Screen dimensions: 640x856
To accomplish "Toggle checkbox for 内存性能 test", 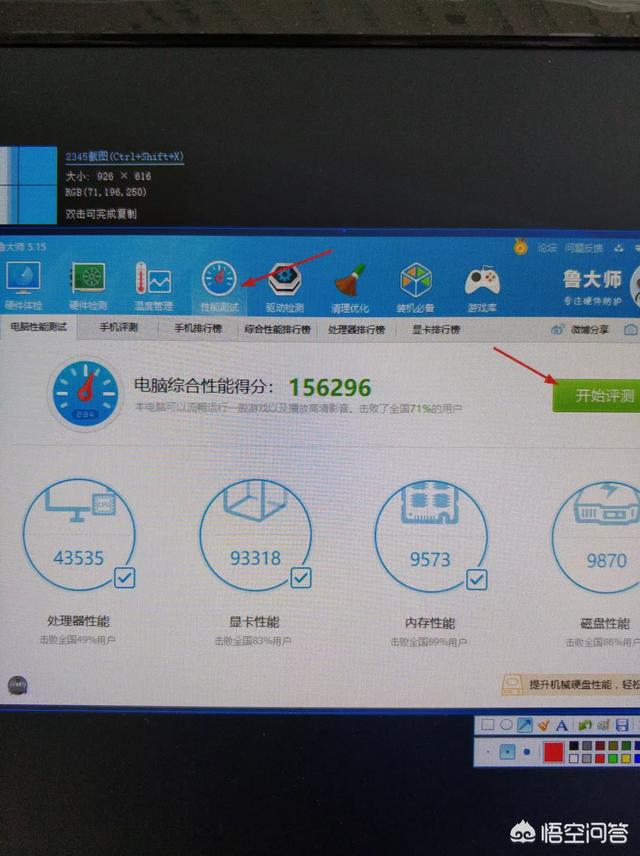I will (477, 579).
